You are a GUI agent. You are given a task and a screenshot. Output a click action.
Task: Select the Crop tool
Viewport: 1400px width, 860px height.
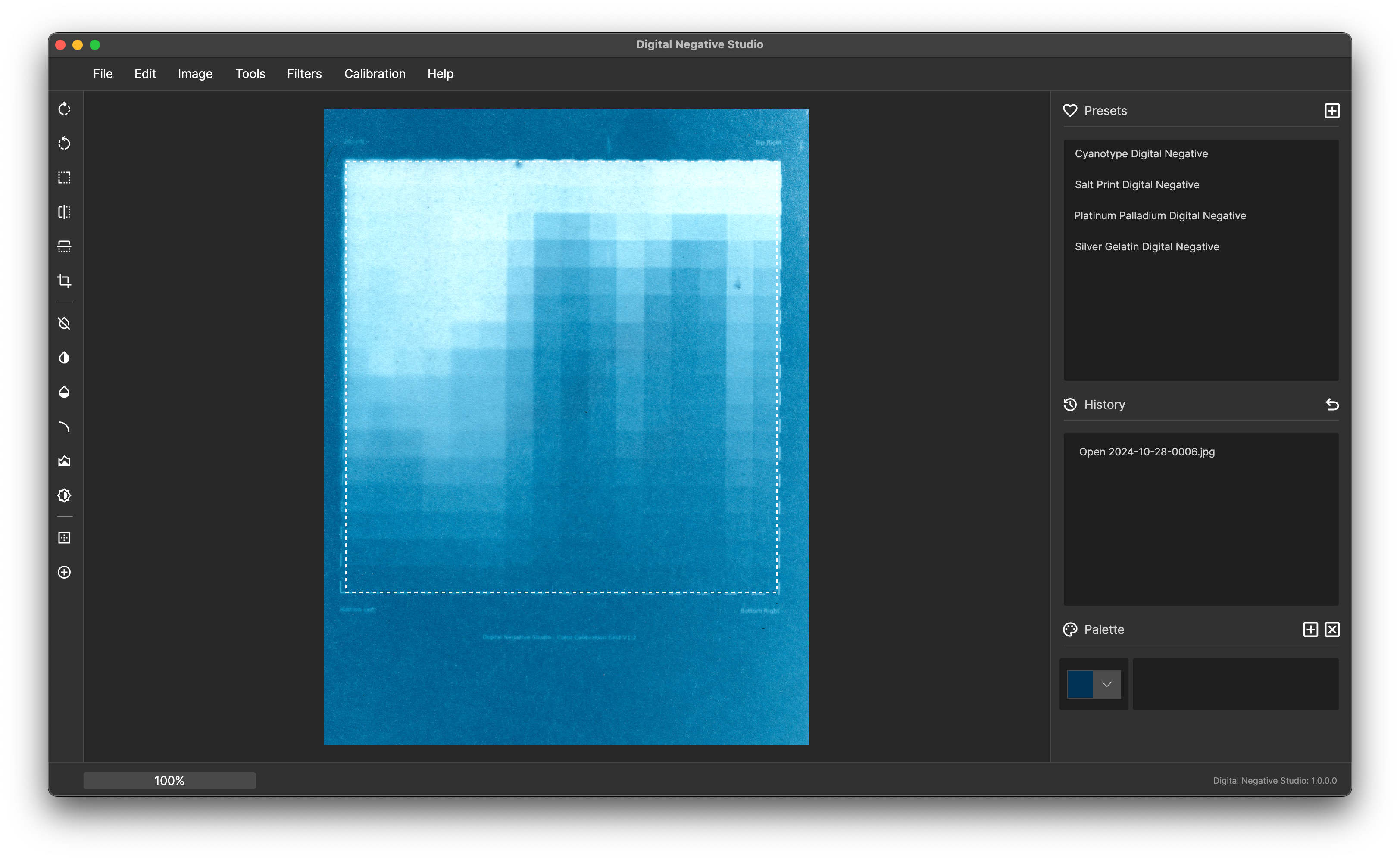click(x=64, y=281)
